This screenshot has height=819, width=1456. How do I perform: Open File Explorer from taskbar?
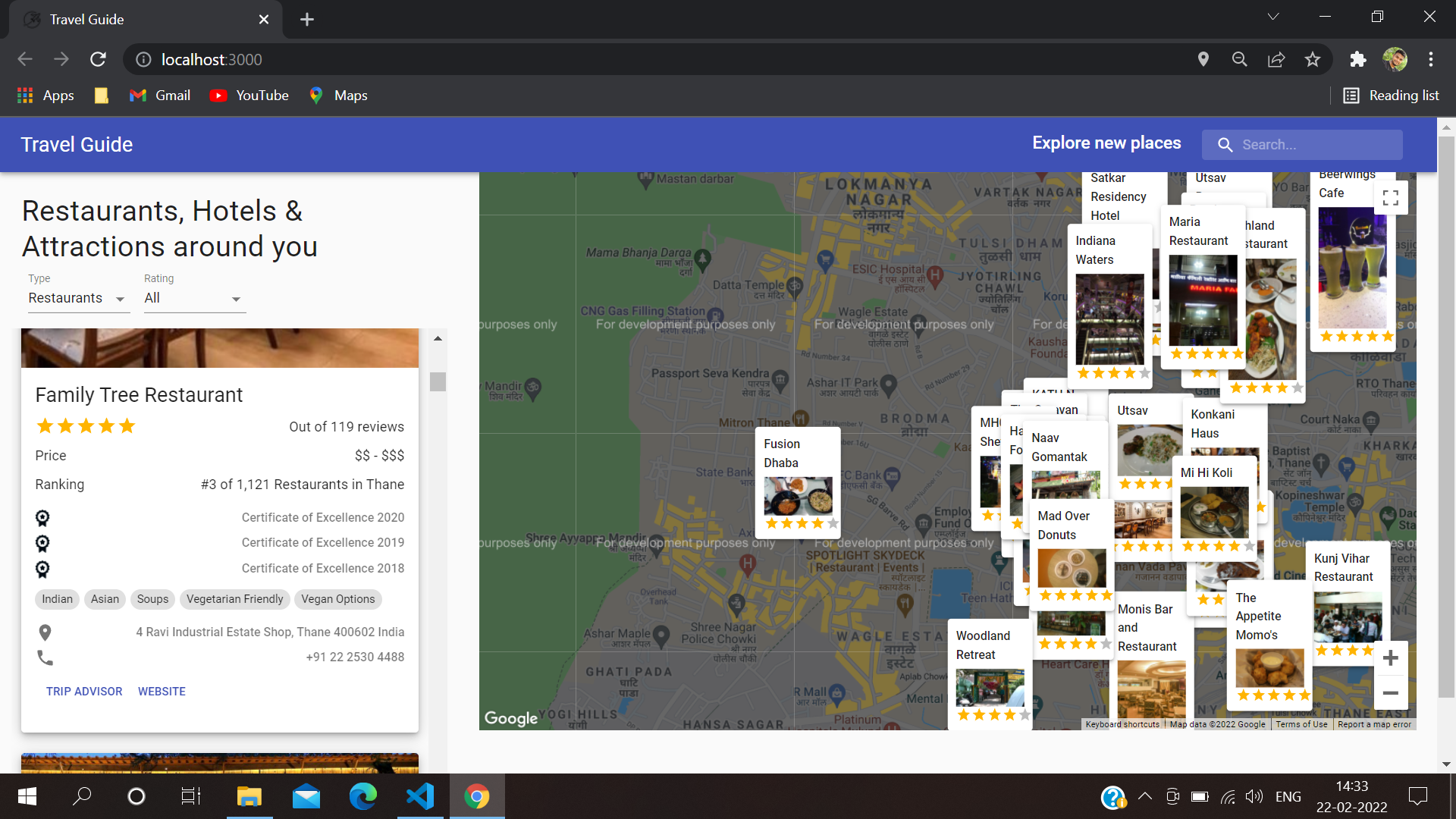249,796
